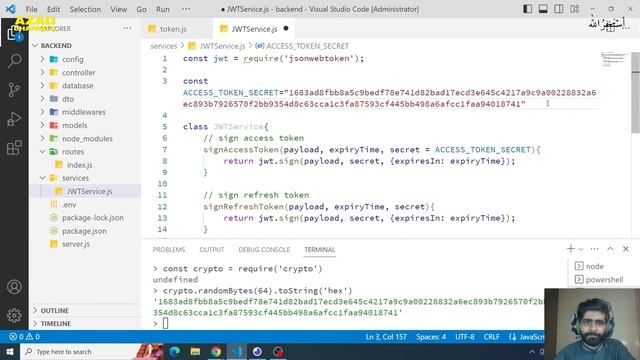Viewport: 640px width, 360px height.
Task: Create a new terminal with plus icon
Action: click(x=571, y=249)
